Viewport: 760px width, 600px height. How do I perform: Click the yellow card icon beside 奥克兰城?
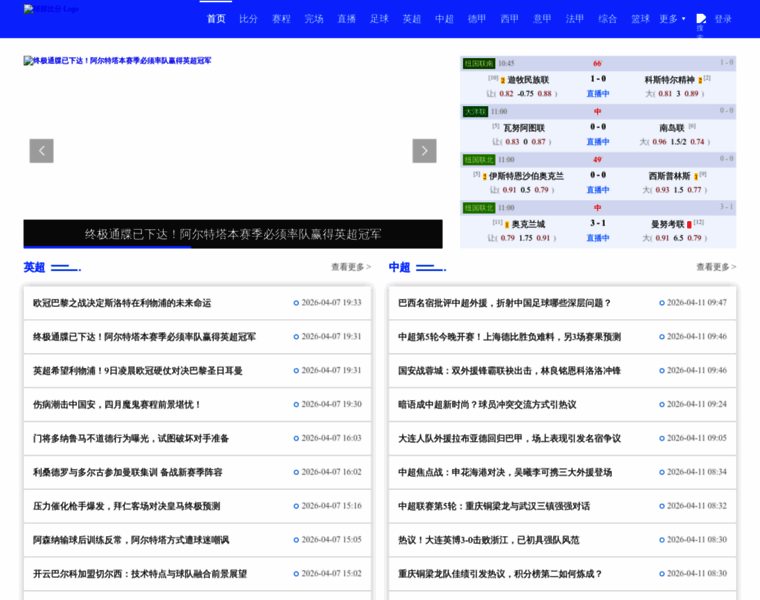click(x=507, y=224)
